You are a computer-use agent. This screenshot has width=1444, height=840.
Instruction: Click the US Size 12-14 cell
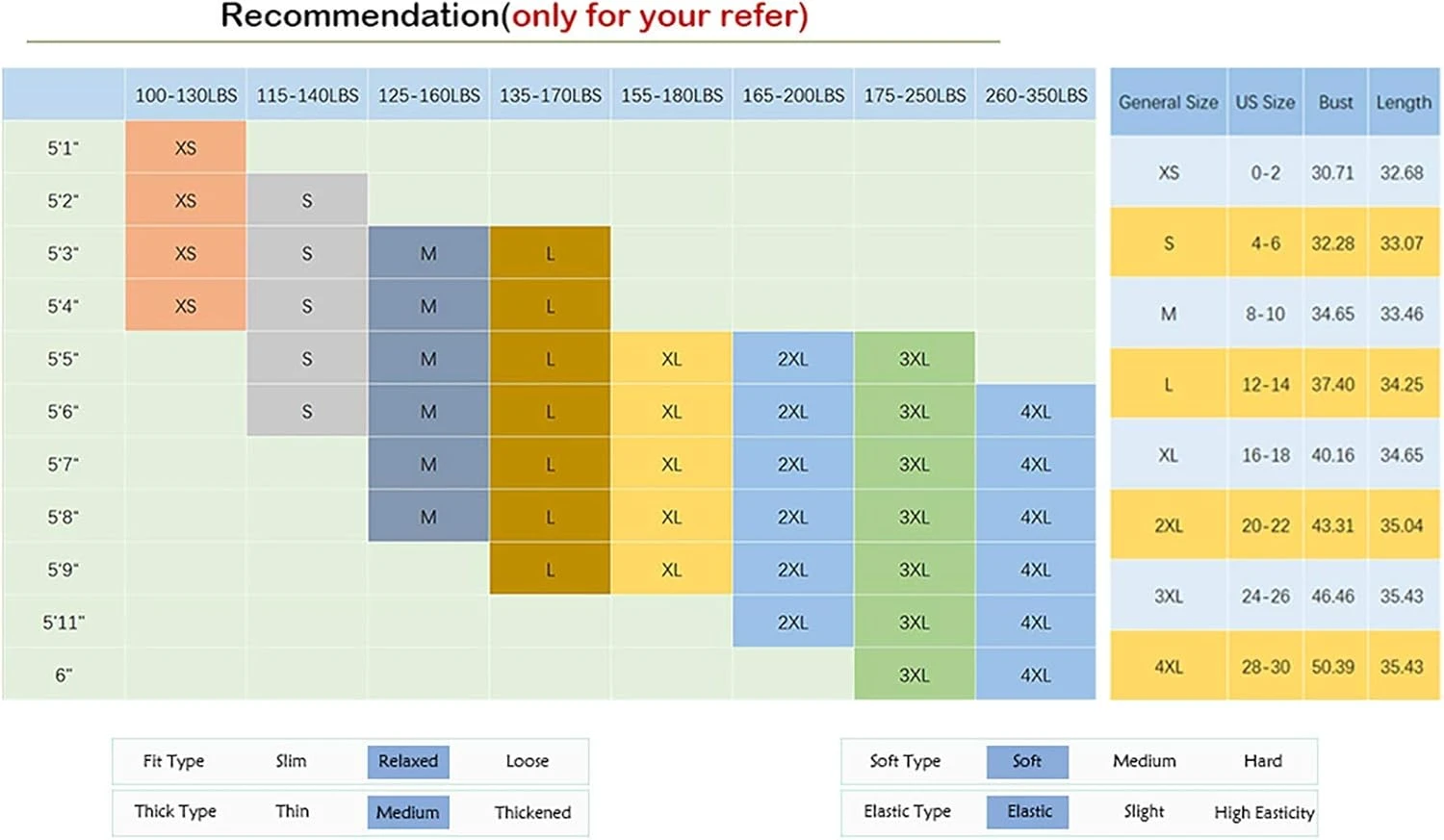[x=1265, y=385]
